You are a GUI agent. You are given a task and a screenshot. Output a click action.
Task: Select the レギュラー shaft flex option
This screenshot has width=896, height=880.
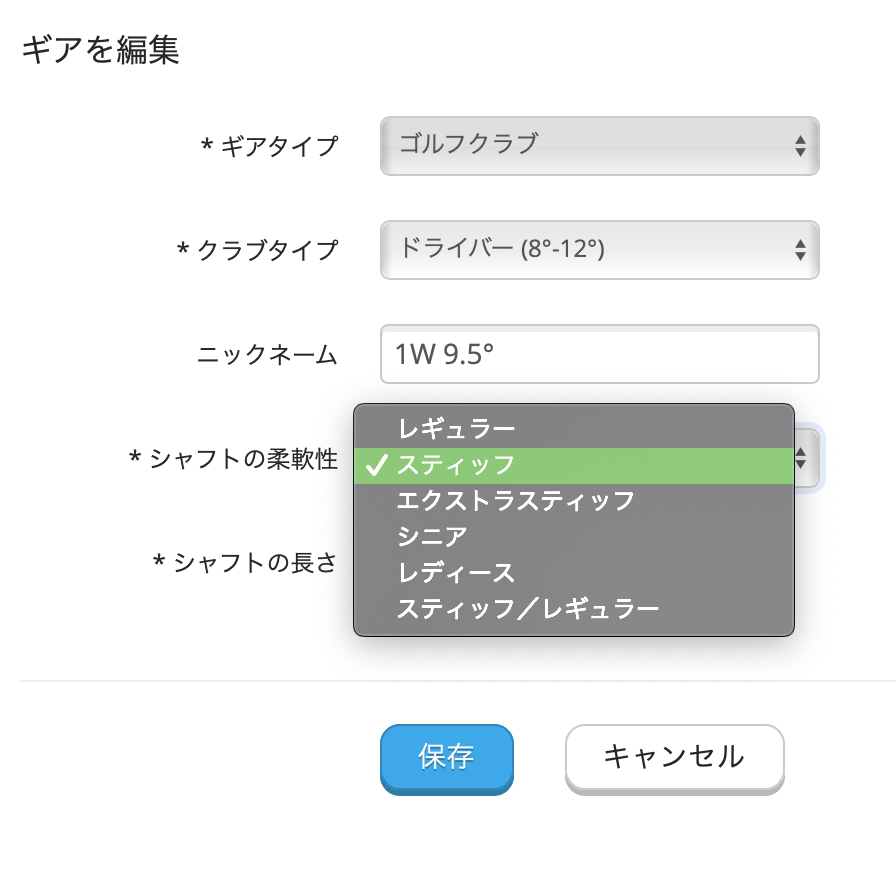pyautogui.click(x=456, y=430)
